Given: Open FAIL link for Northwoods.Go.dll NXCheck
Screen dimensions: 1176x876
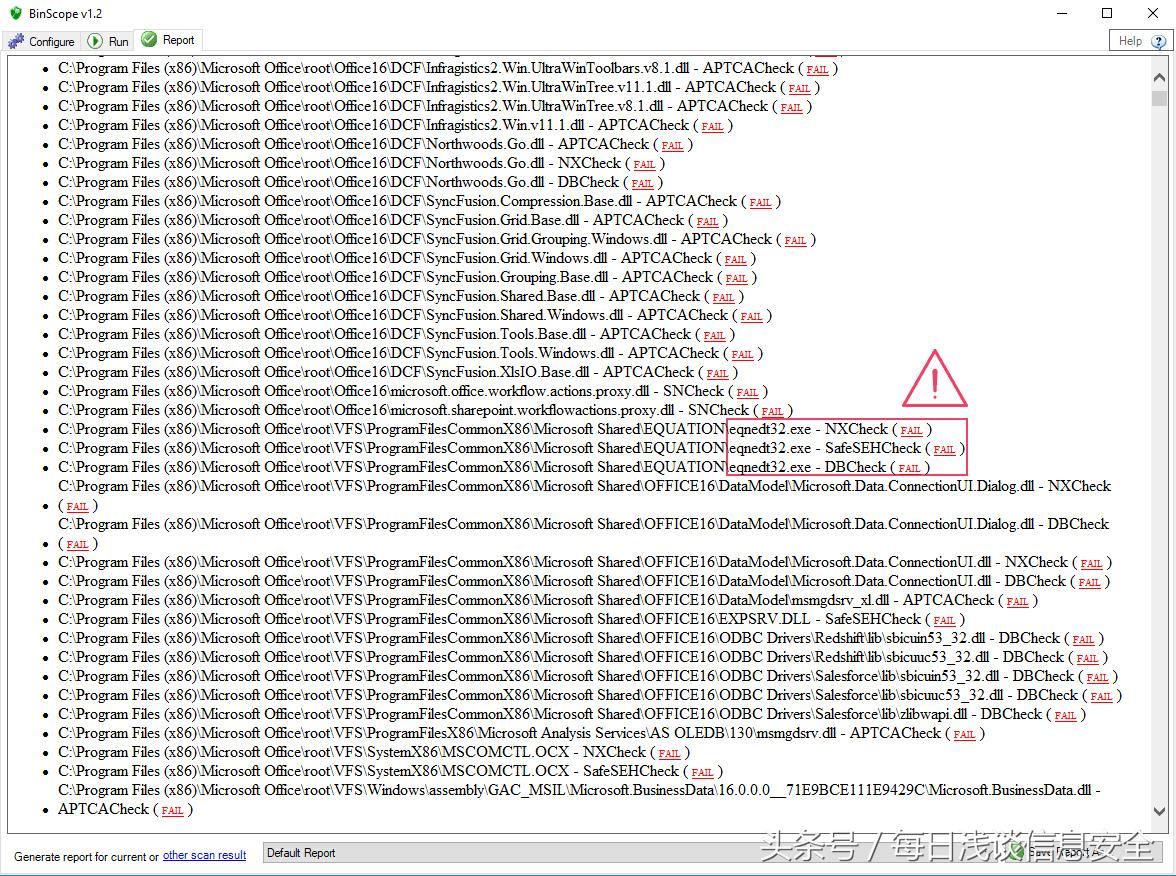Looking at the screenshot, I should point(644,164).
